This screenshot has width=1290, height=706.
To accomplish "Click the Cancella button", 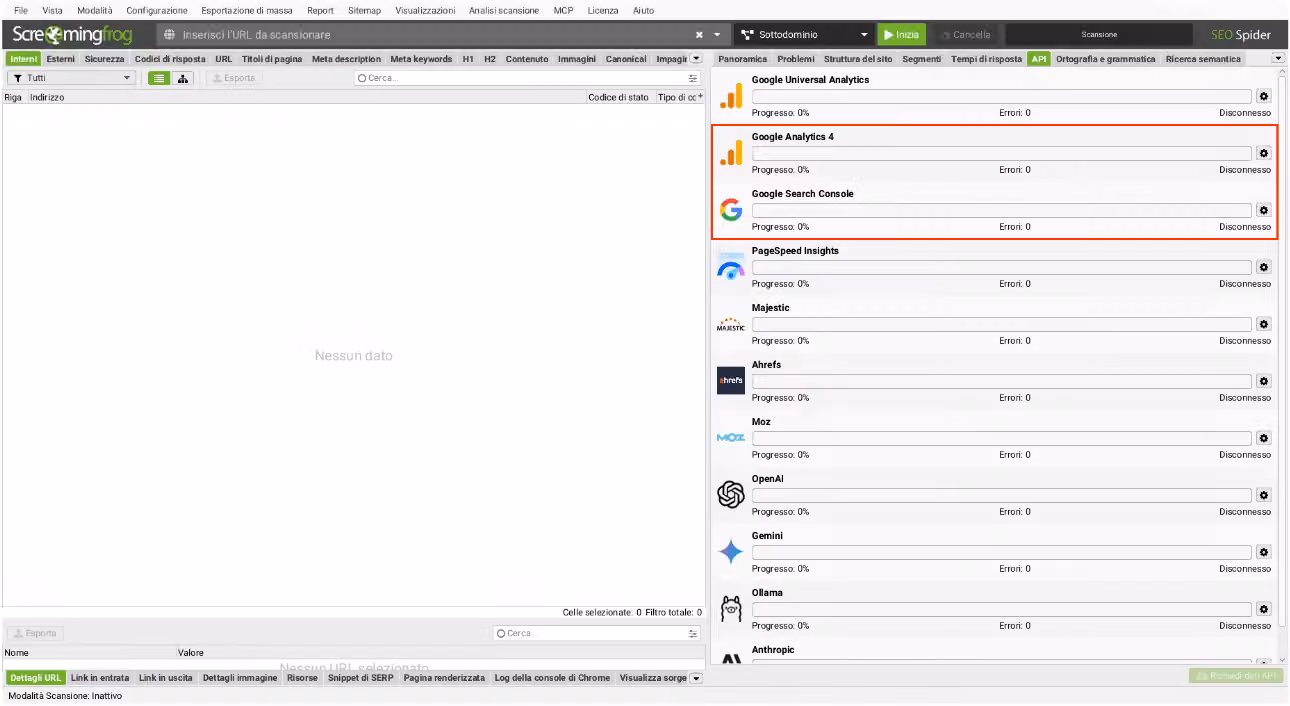I will point(965,34).
